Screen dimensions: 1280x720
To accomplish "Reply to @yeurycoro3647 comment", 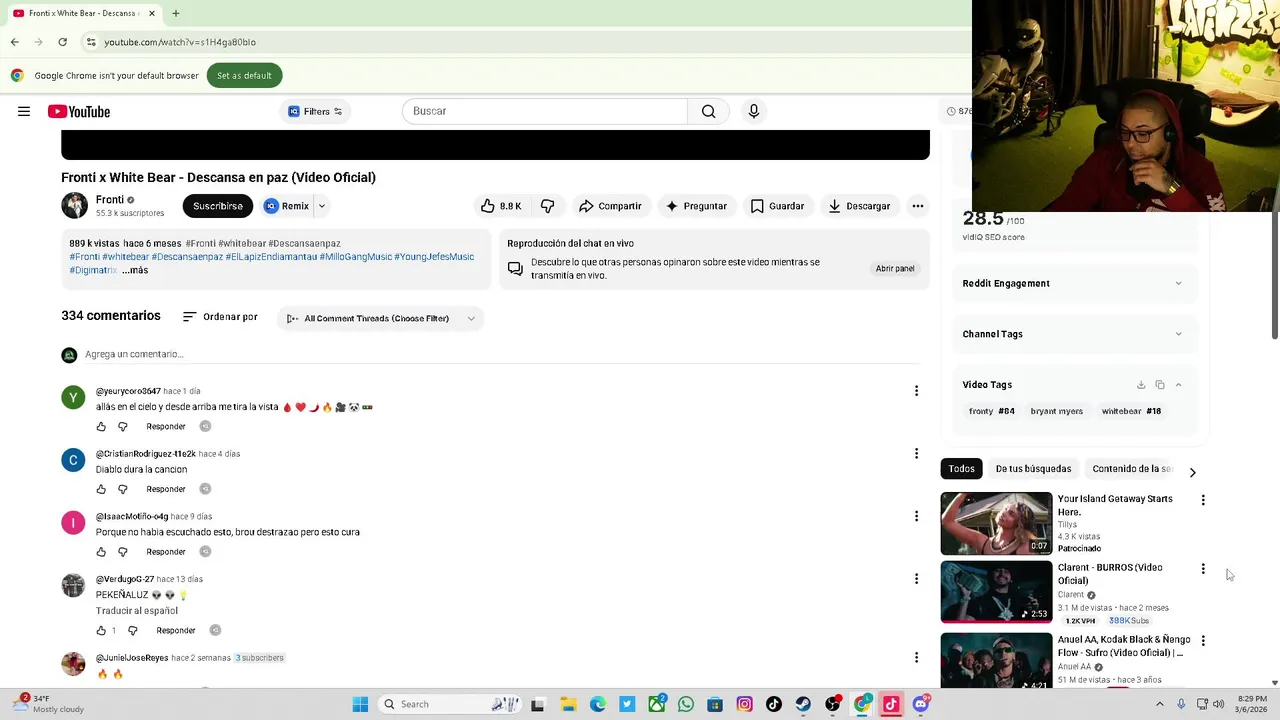I will point(166,426).
